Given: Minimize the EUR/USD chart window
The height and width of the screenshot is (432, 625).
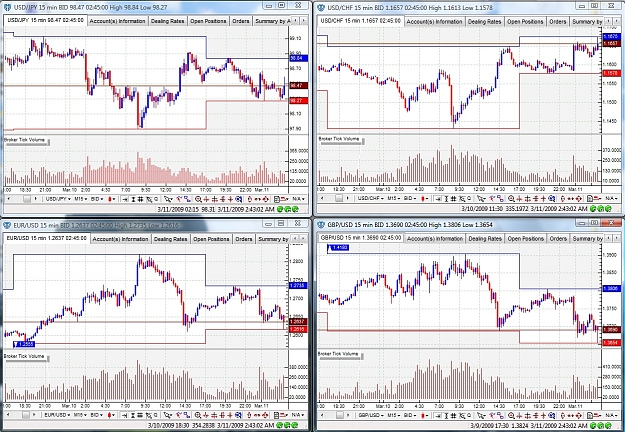Looking at the screenshot, I should [x=267, y=223].
